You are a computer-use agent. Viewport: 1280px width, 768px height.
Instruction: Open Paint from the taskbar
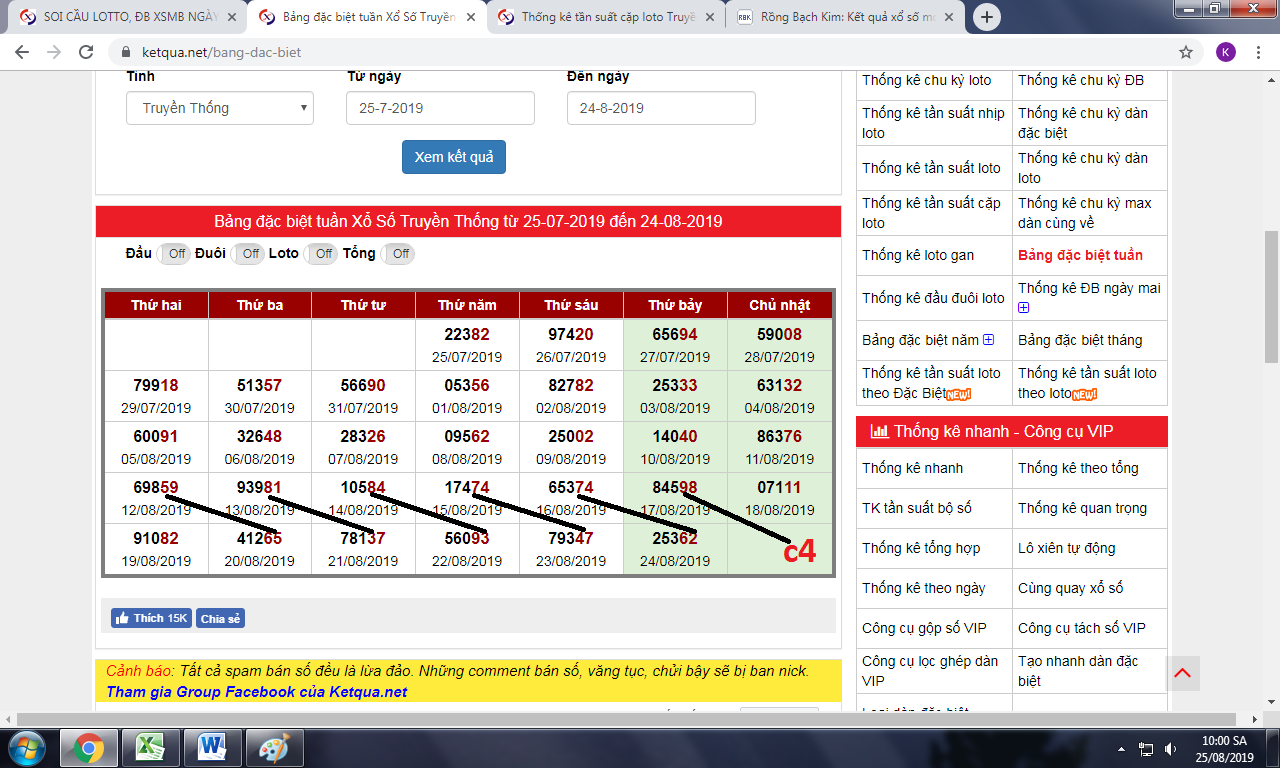click(273, 747)
